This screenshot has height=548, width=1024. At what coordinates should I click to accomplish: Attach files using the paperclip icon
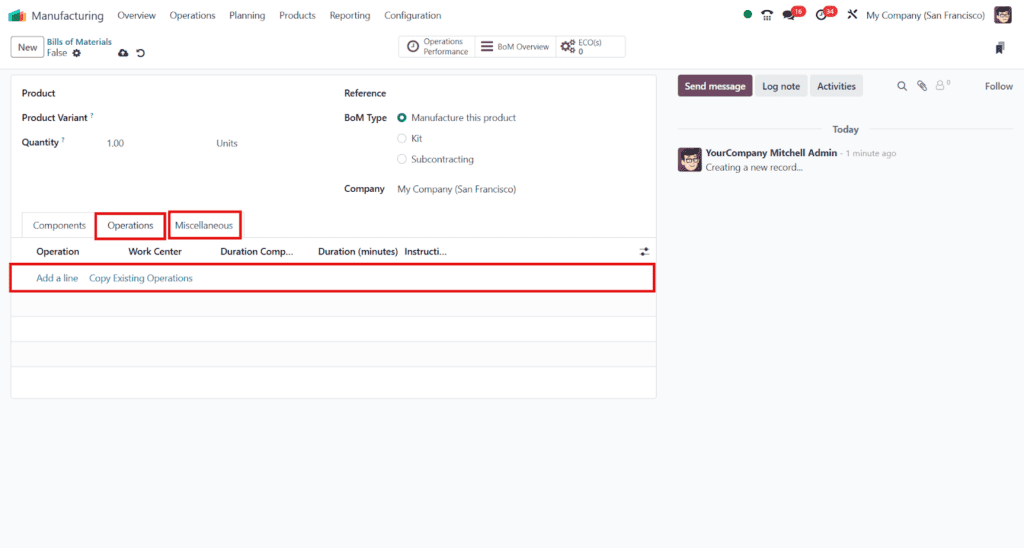[x=921, y=86]
